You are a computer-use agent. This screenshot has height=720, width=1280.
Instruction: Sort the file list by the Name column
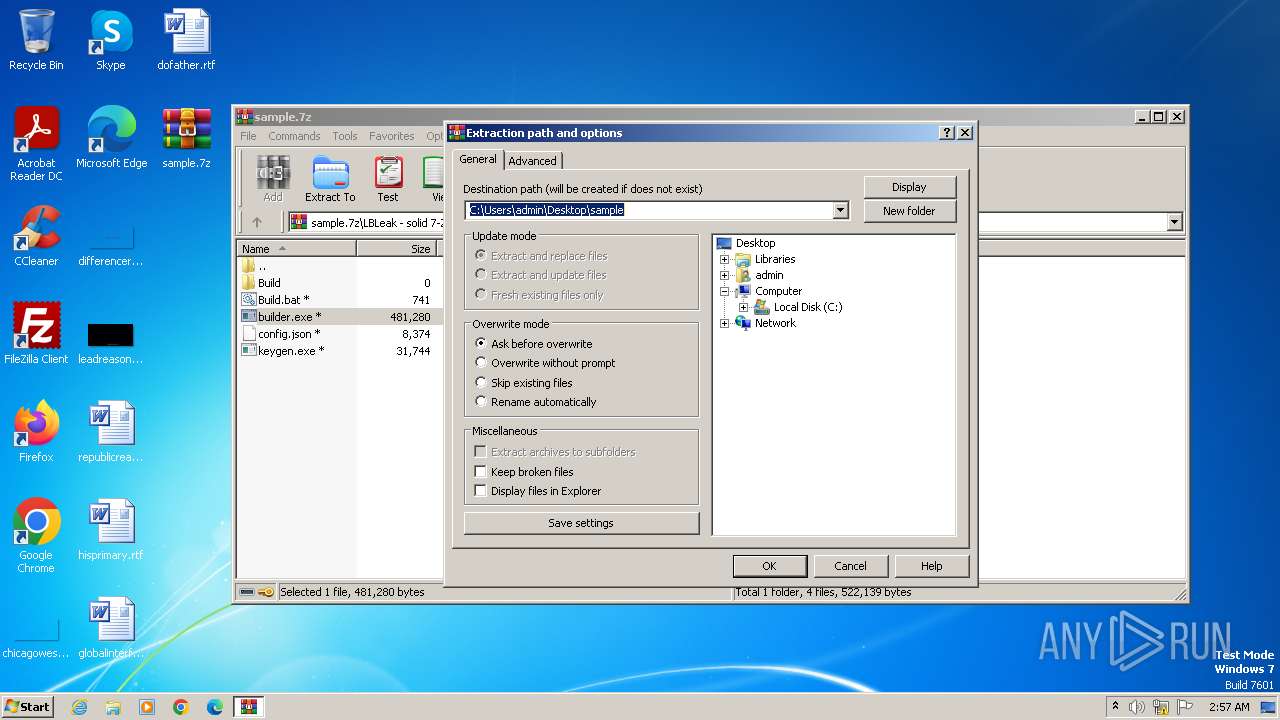296,249
